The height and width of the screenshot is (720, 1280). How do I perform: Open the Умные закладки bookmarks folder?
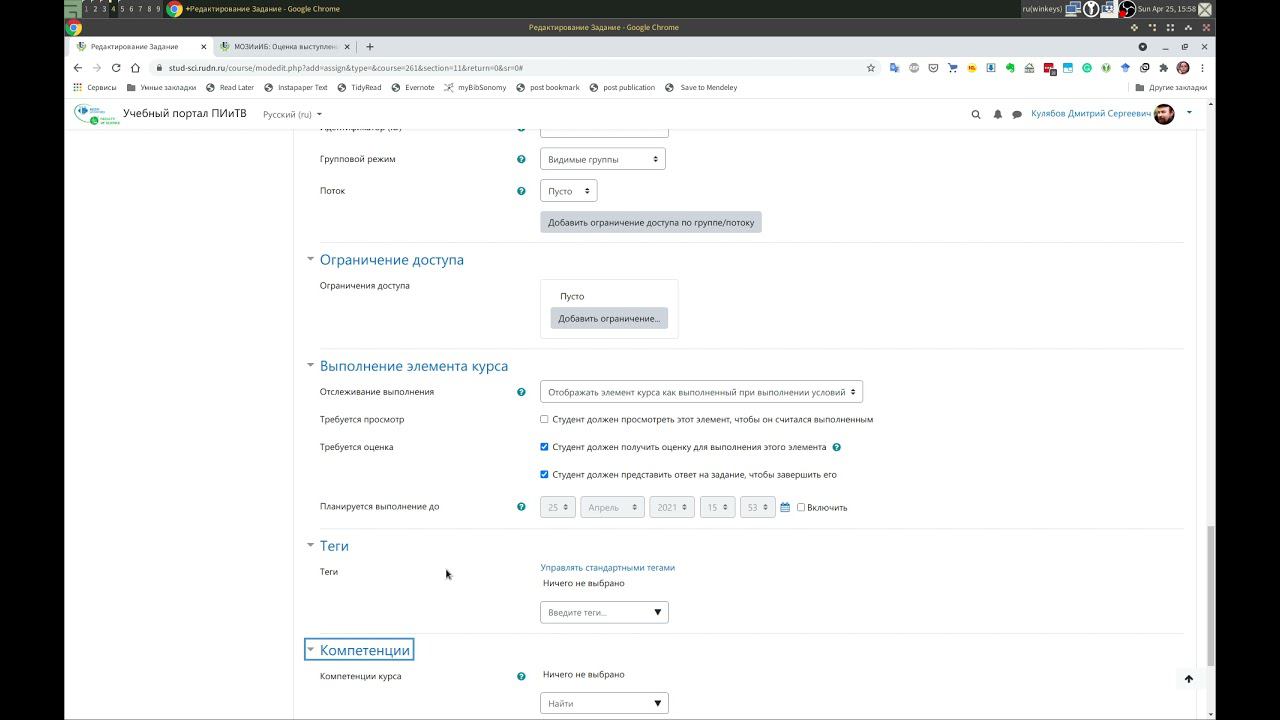click(161, 87)
